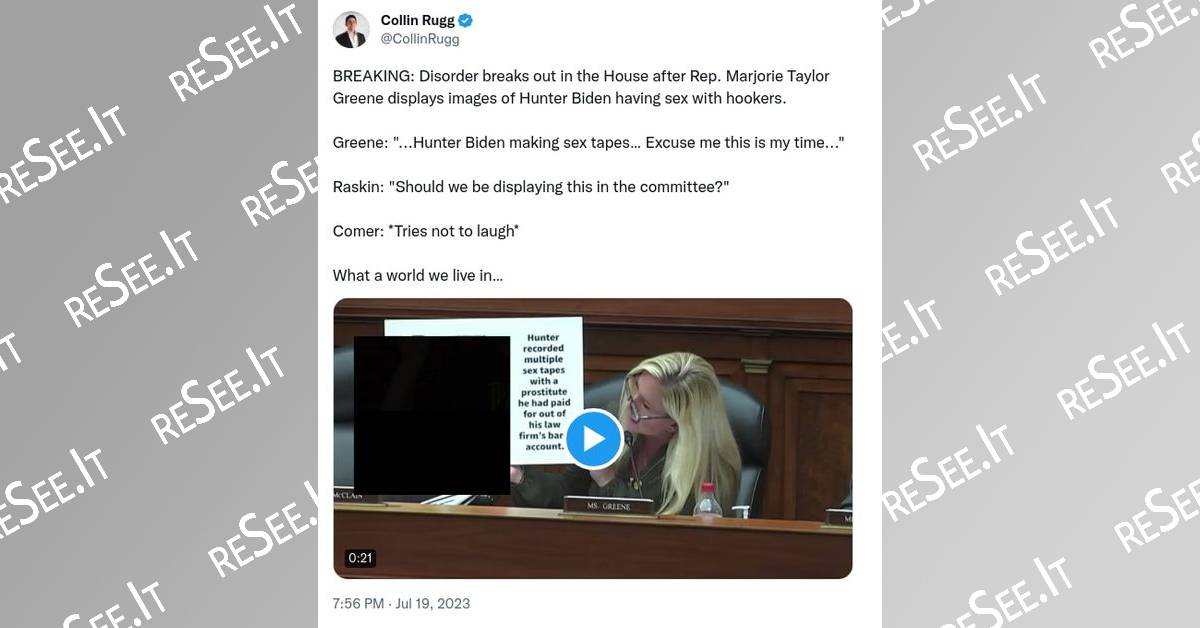Image resolution: width=1200 pixels, height=628 pixels.
Task: Click the BREAKING headline sentence in the tweet
Action: click(x=581, y=87)
